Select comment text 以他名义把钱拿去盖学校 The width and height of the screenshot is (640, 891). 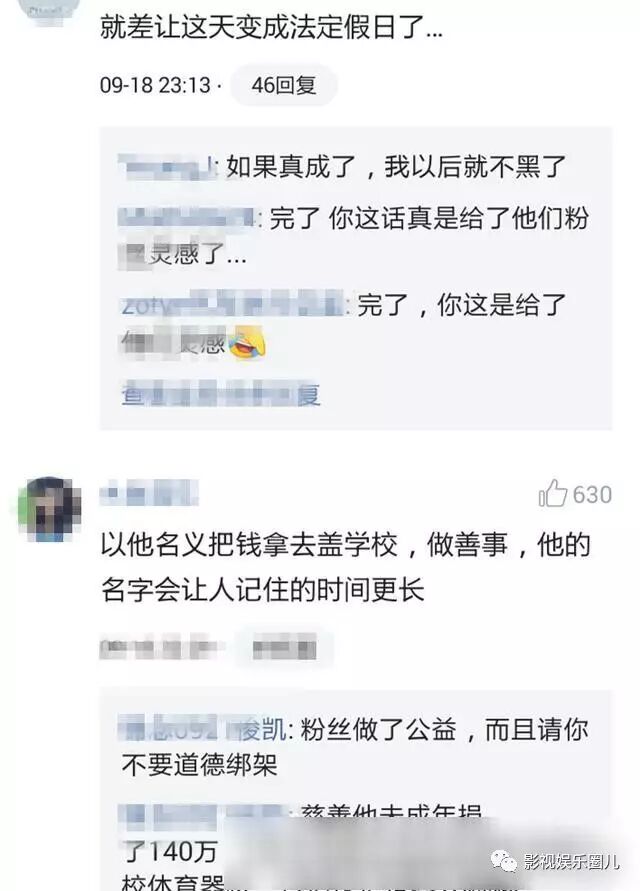coord(250,544)
